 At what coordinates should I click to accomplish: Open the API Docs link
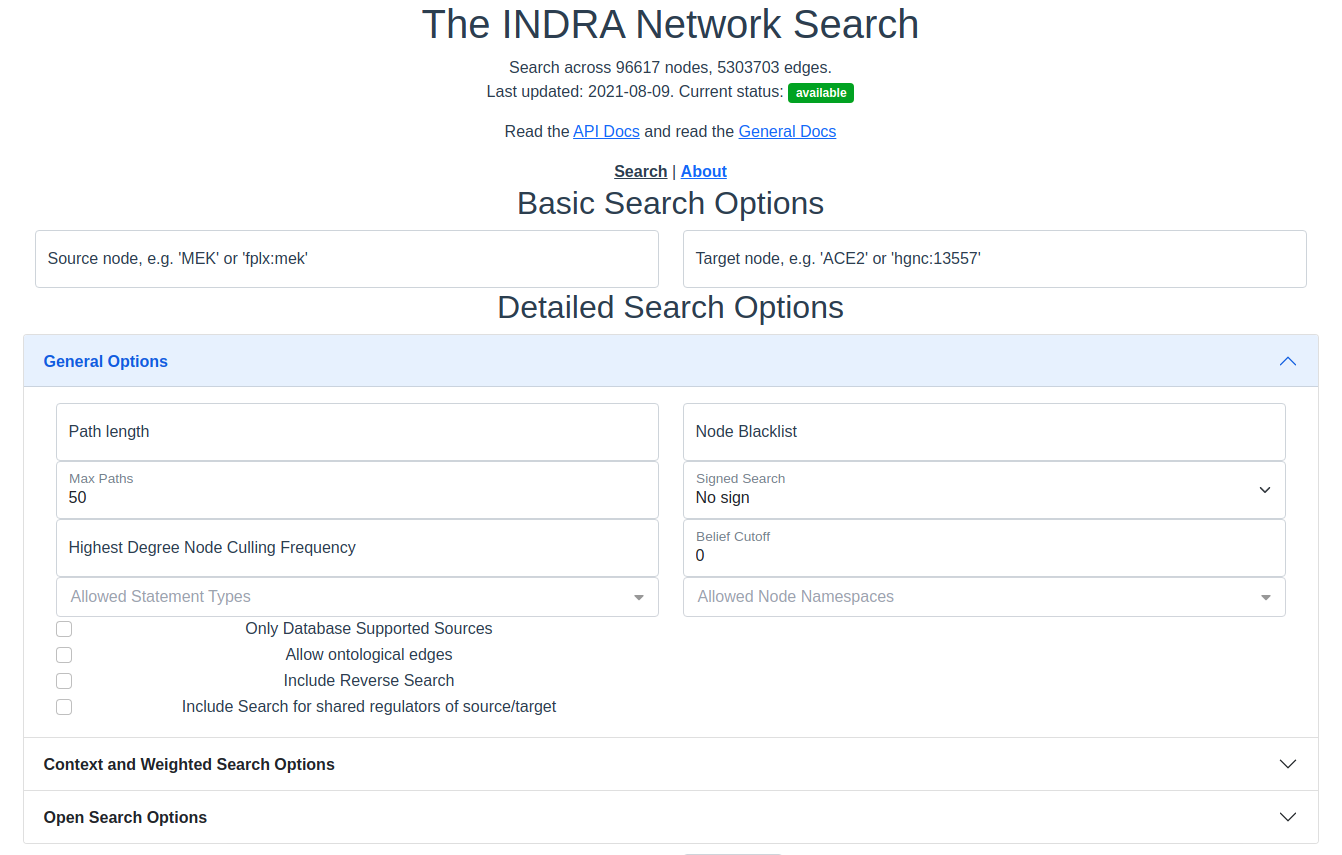click(x=606, y=131)
